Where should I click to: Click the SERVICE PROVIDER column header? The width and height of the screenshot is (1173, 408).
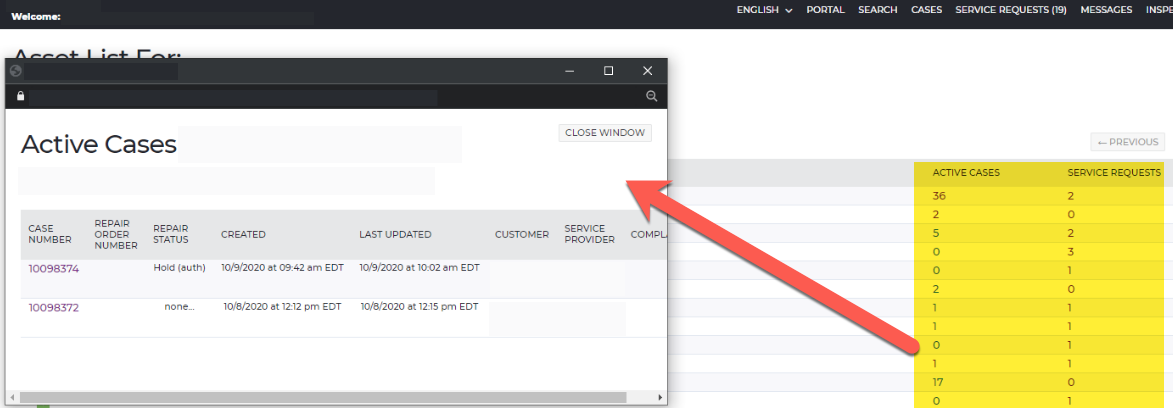[x=589, y=234]
